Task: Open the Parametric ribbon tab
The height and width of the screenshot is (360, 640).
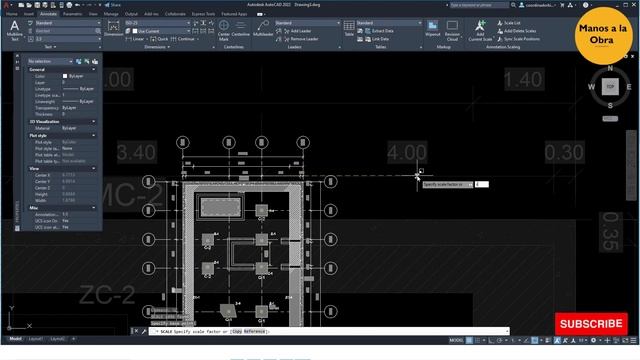Action: coord(72,14)
